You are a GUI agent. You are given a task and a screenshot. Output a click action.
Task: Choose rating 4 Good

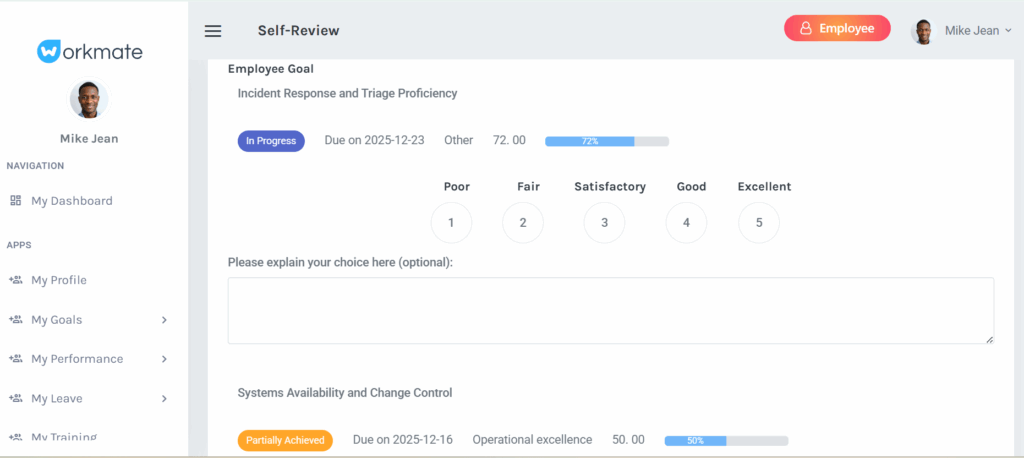[x=686, y=223]
